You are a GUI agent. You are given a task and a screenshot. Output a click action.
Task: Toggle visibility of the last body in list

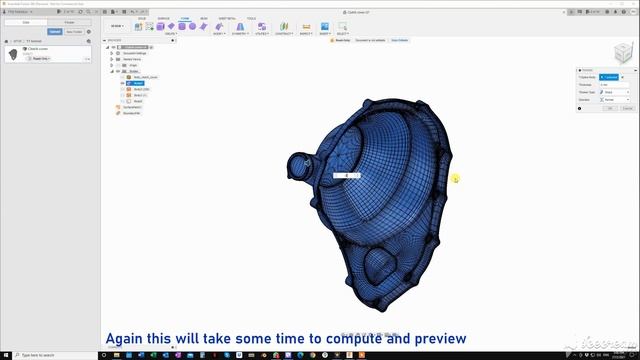(122, 101)
